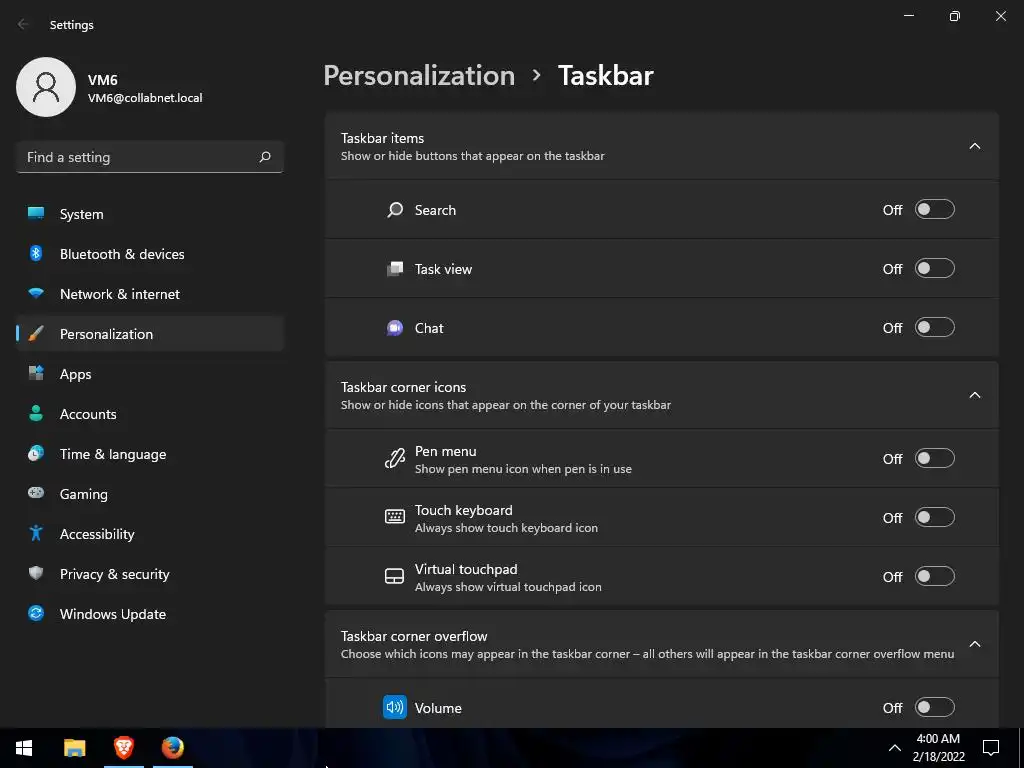
Task: Click the VM6 user profile avatar
Action: [46, 87]
